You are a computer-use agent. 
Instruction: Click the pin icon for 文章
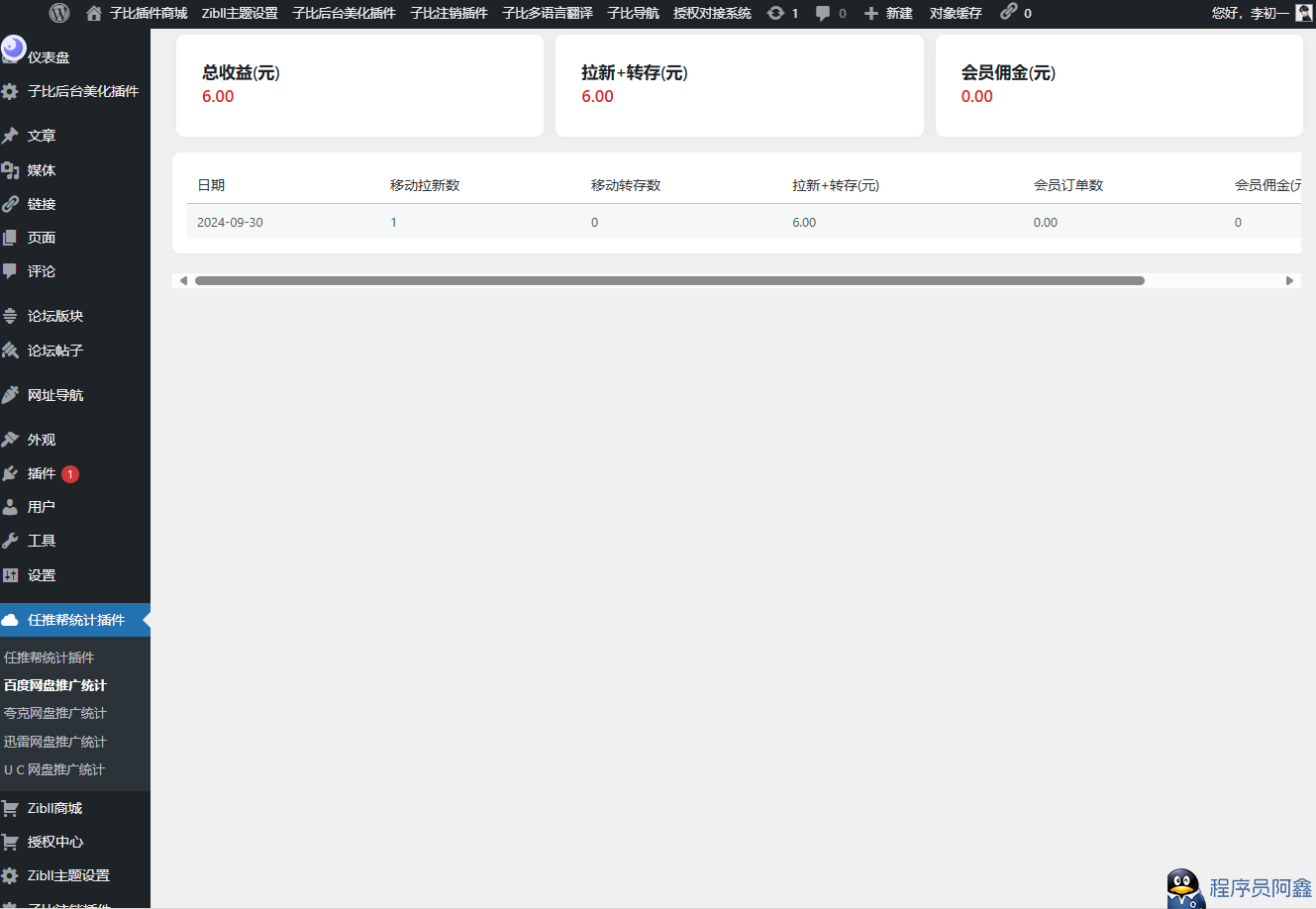click(10, 136)
